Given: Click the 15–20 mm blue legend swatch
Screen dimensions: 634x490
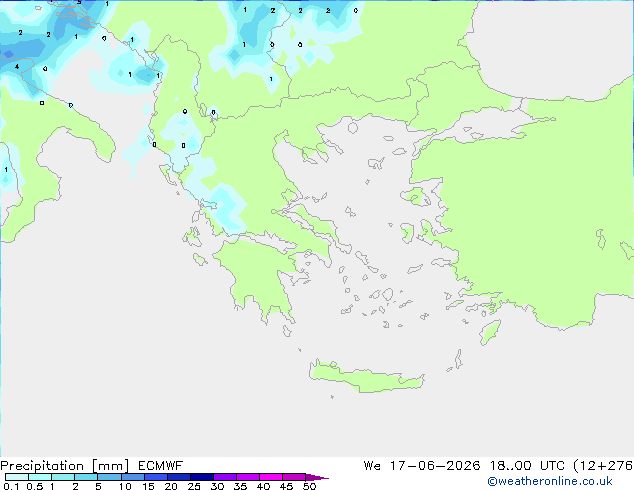Looking at the screenshot, I should pos(155,477).
